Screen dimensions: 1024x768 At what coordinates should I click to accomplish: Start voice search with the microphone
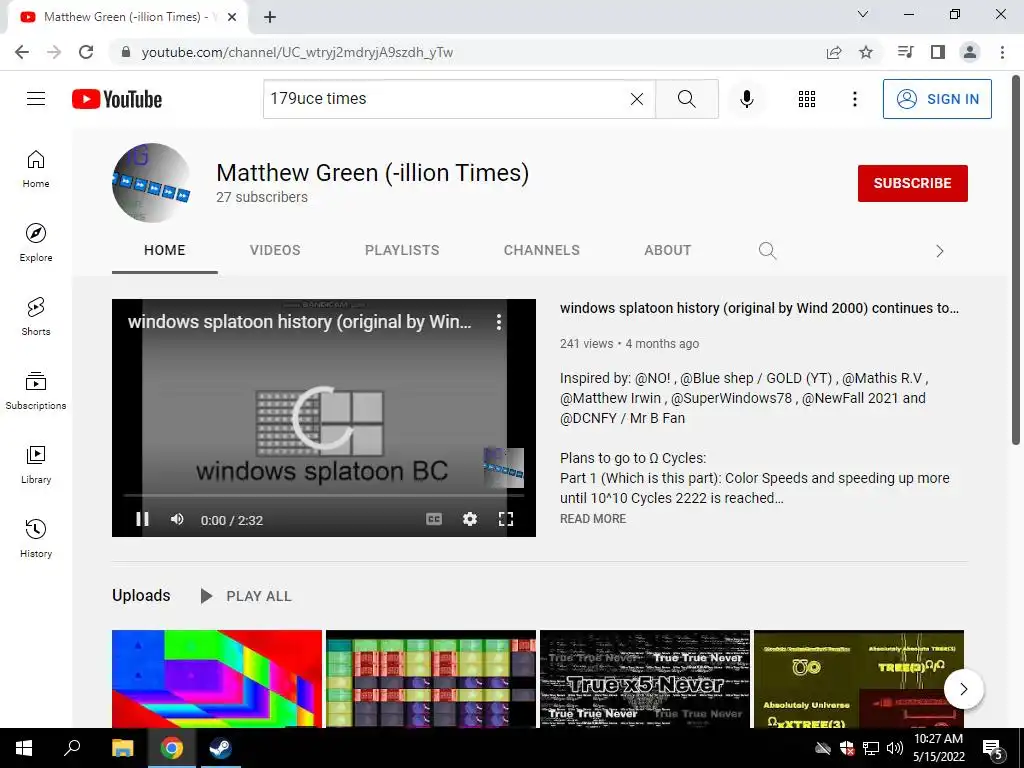(746, 99)
